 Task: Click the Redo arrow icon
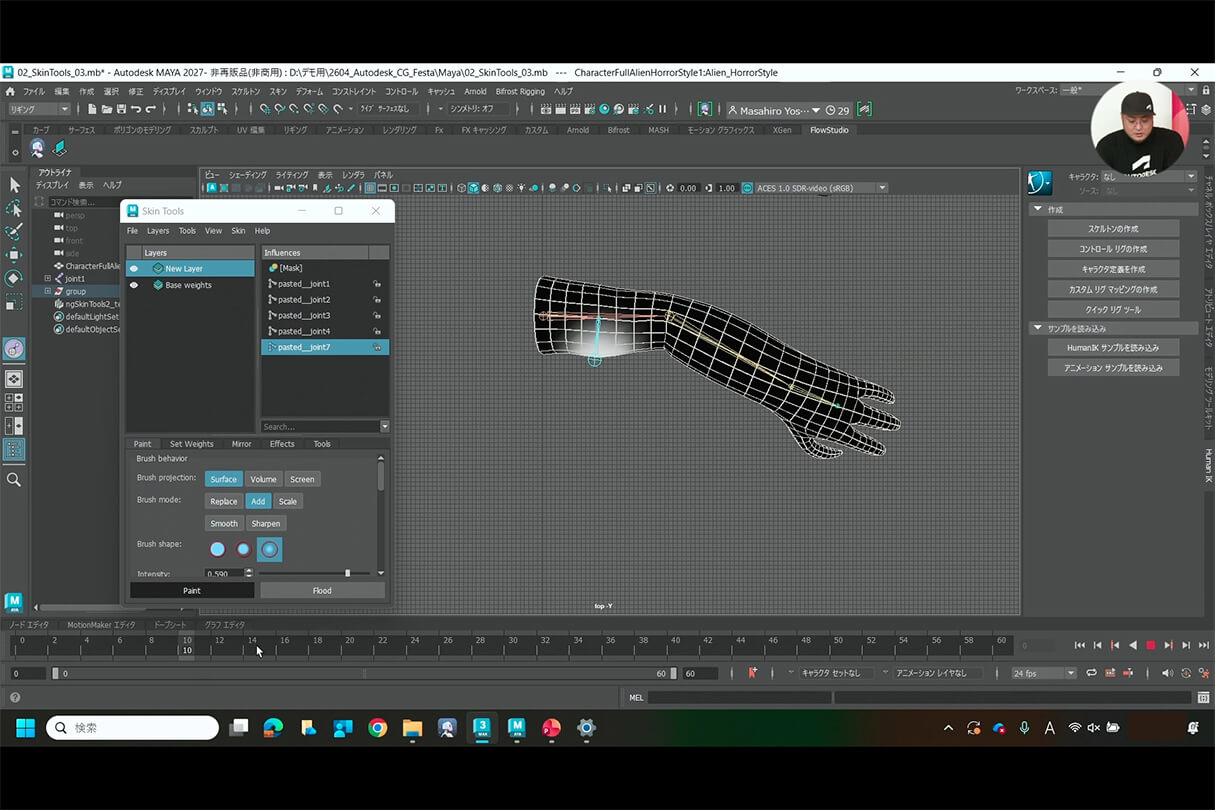point(150,109)
